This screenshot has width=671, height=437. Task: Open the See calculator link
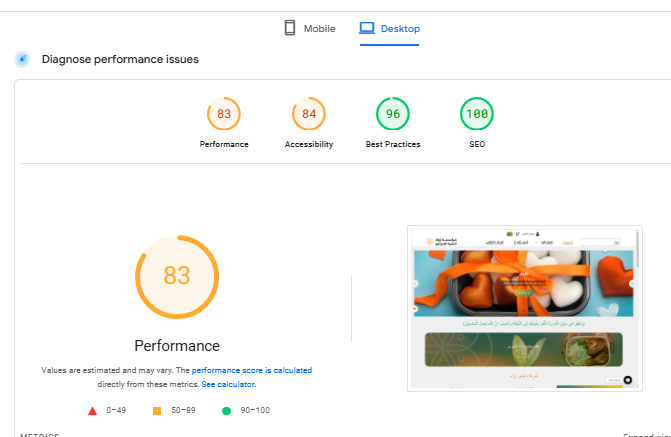pos(228,384)
